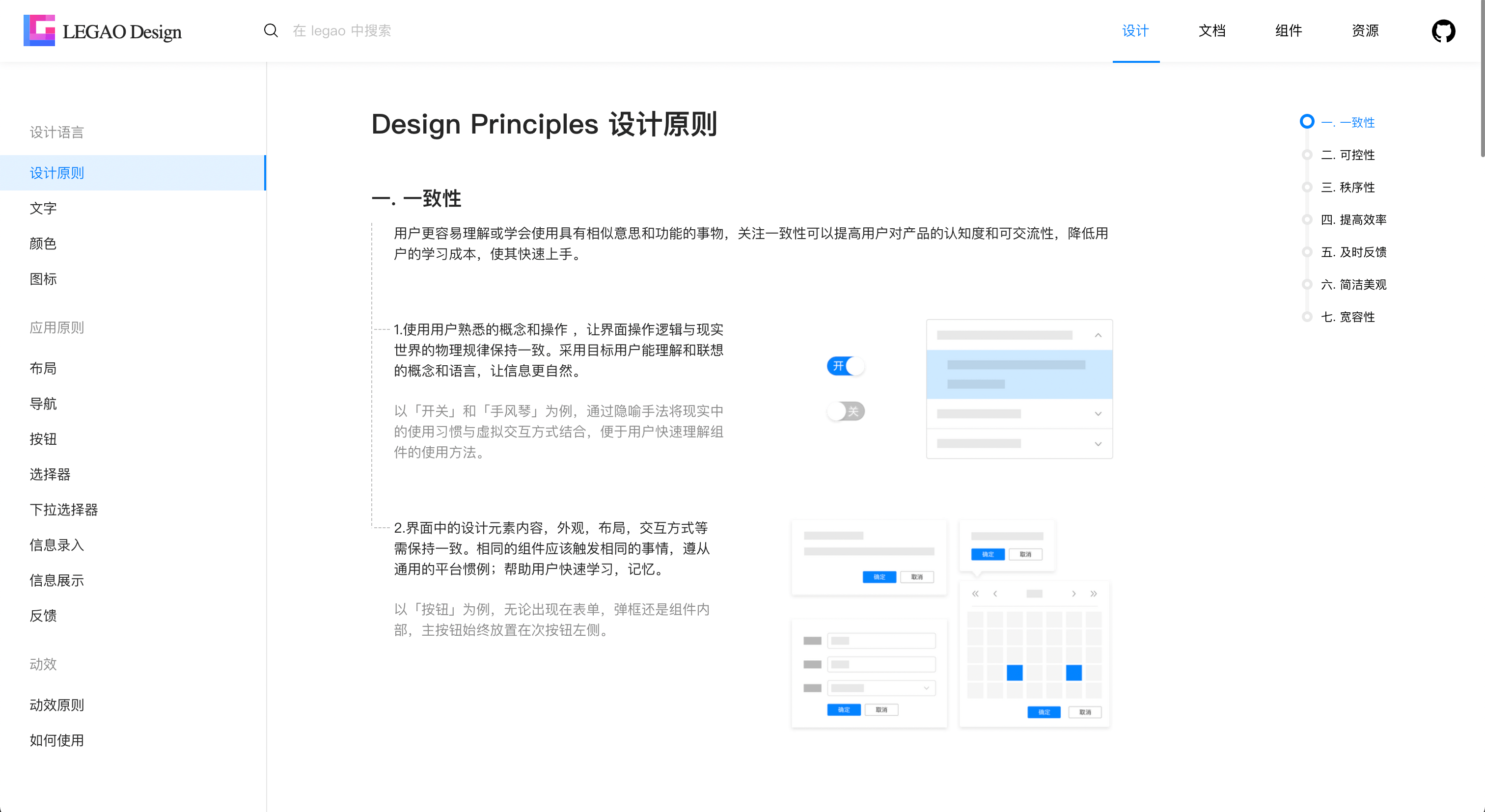Image resolution: width=1485 pixels, height=812 pixels.
Task: Click the search magnifier icon
Action: click(x=271, y=30)
